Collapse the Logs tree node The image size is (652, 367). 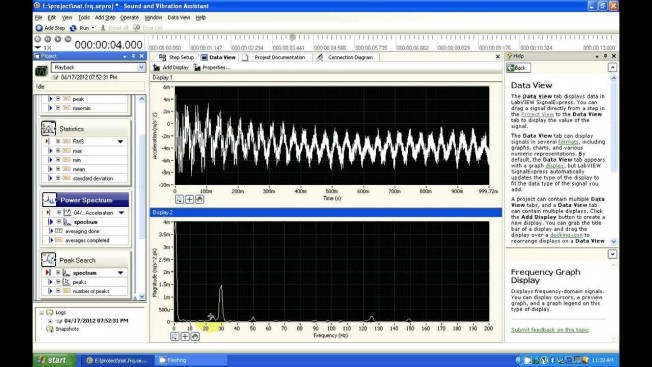click(42, 312)
